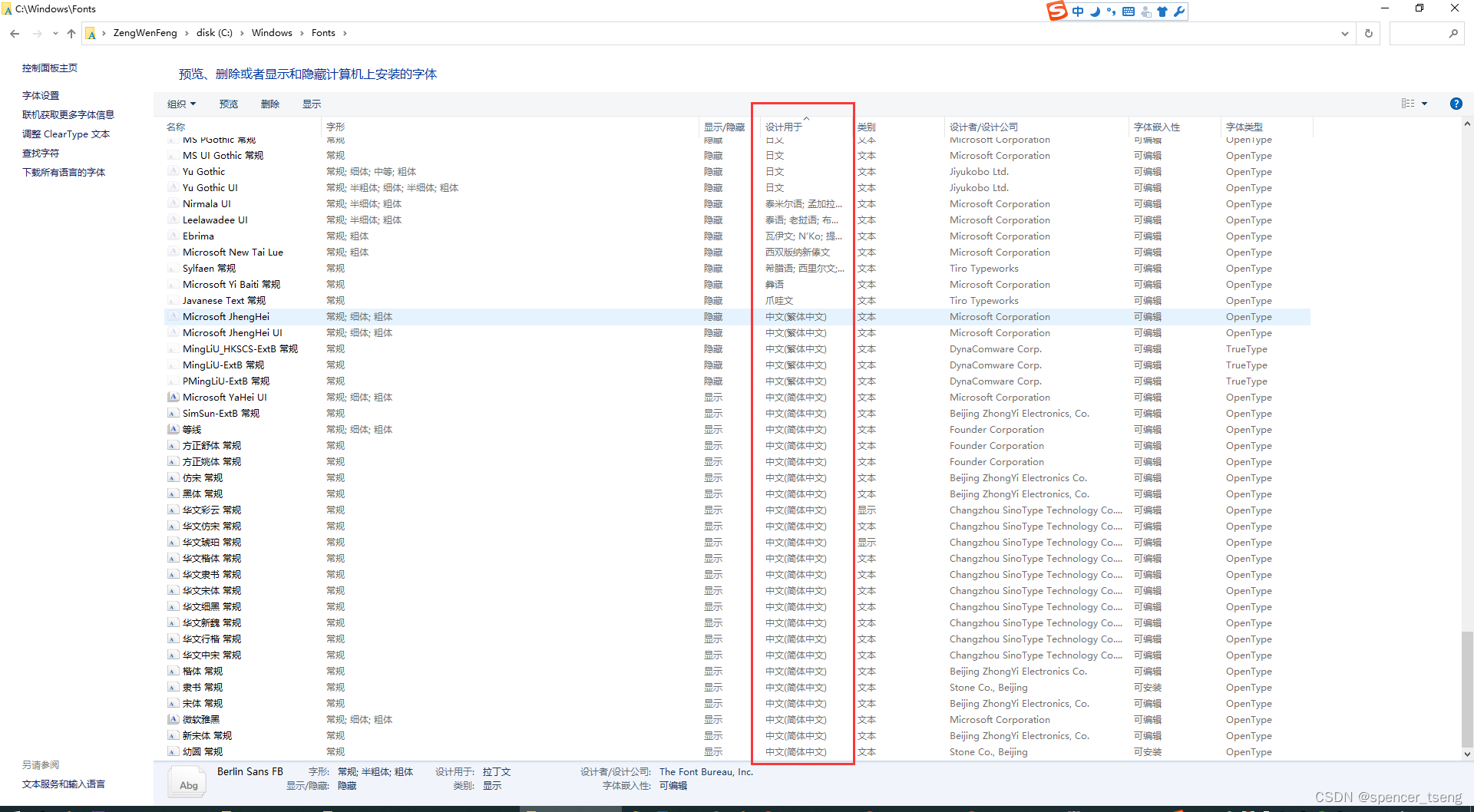Click the font icon beside Microsoft YaHei UI
Image resolution: width=1474 pixels, height=812 pixels.
click(174, 397)
